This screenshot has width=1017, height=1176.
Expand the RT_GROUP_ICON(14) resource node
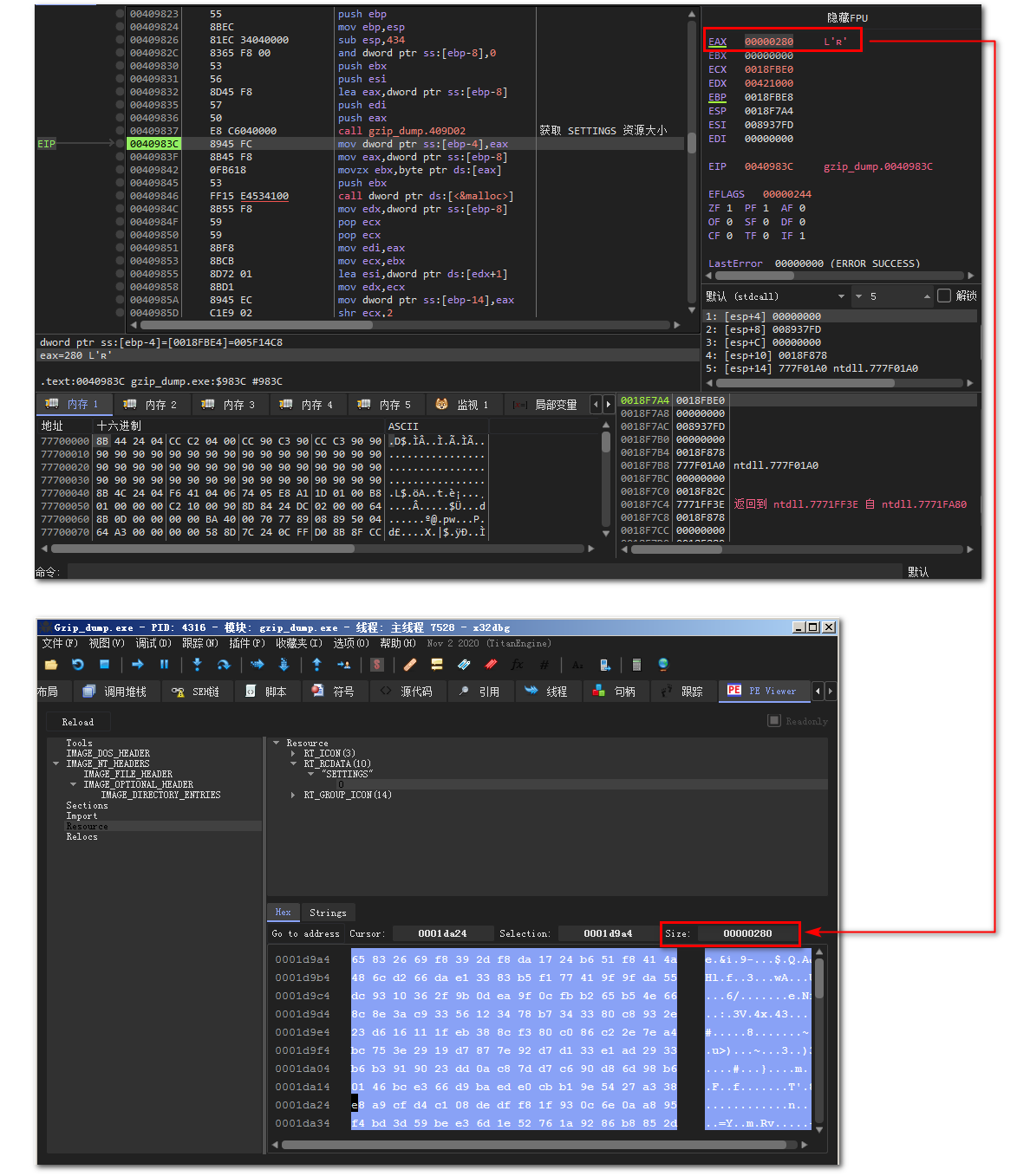293,795
